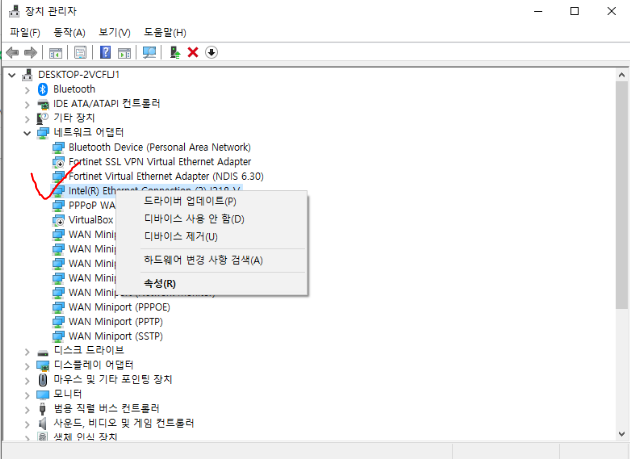
Task: Click the Bluetooth category icon
Action: pyautogui.click(x=43, y=89)
